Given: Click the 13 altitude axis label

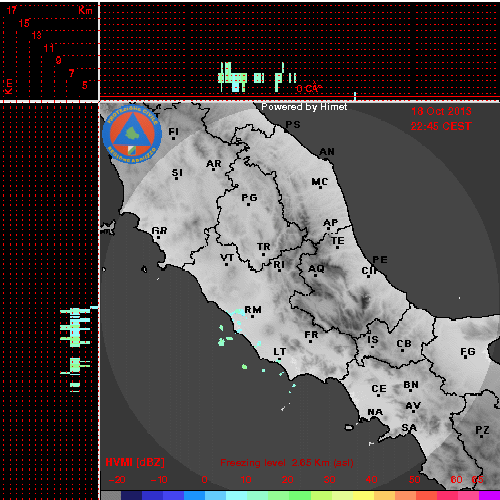Looking at the screenshot, I should pos(37,35).
